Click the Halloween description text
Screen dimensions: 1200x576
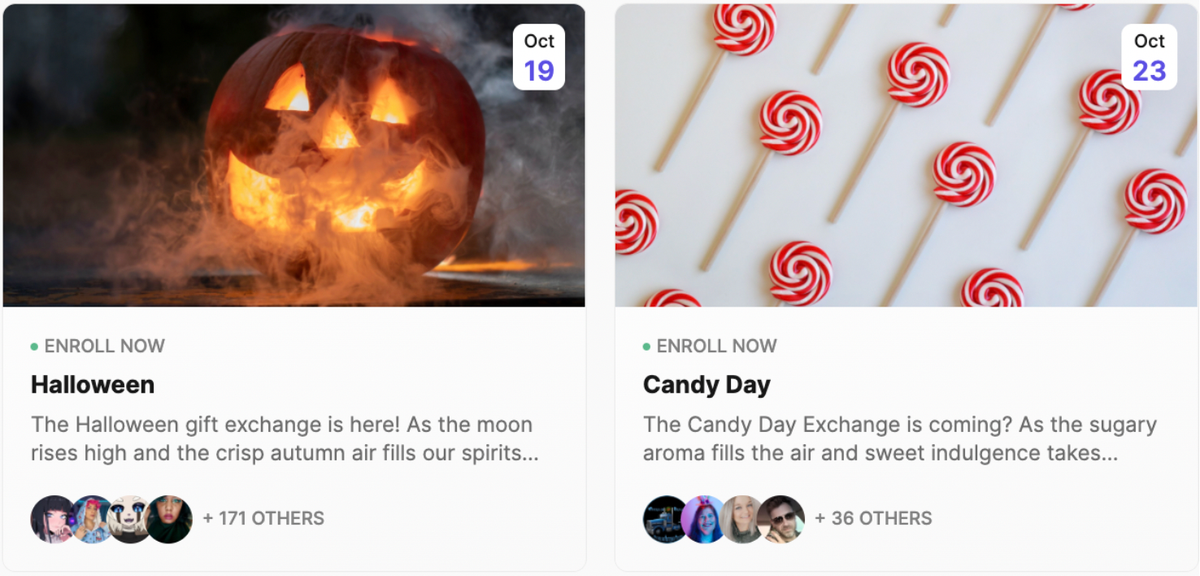283,438
